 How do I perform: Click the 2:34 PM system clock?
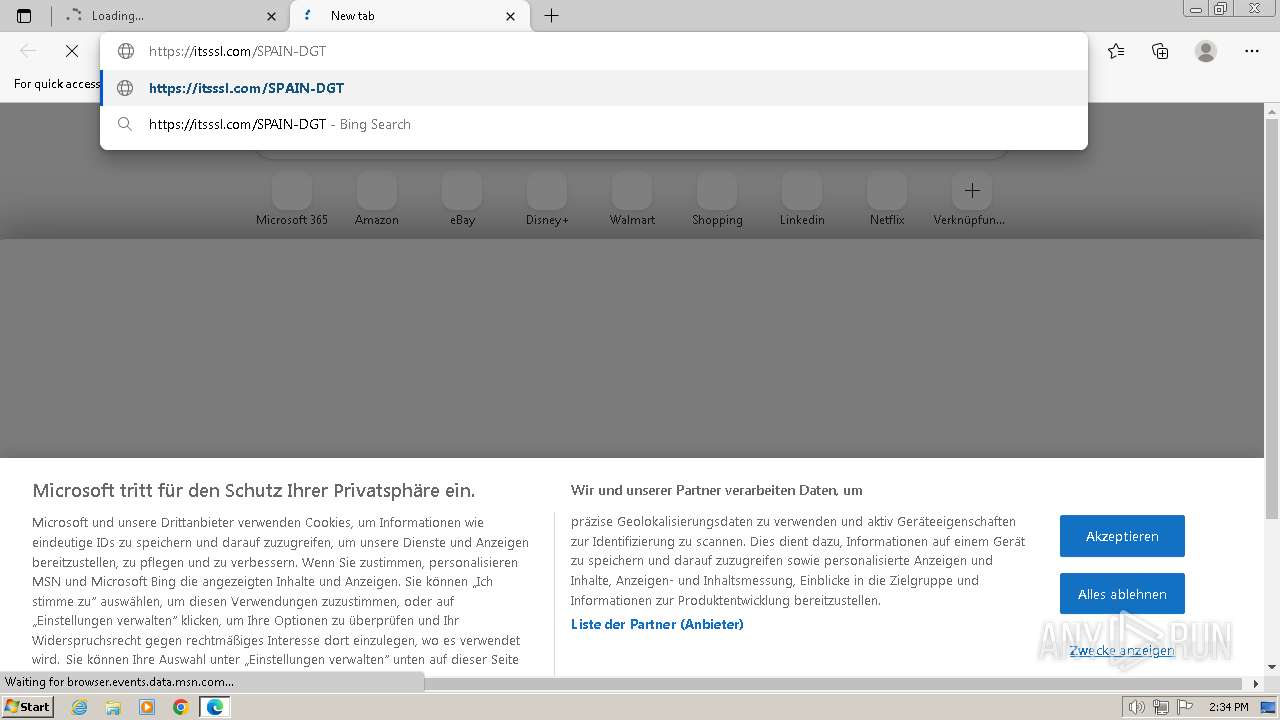click(x=1228, y=707)
